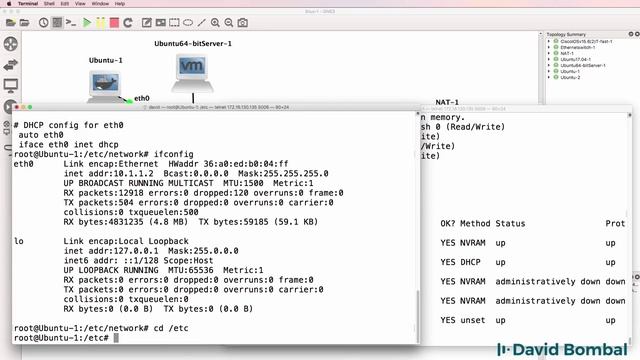
Task: Open the snapshot manager clock icon
Action: pyautogui.click(x=44, y=22)
